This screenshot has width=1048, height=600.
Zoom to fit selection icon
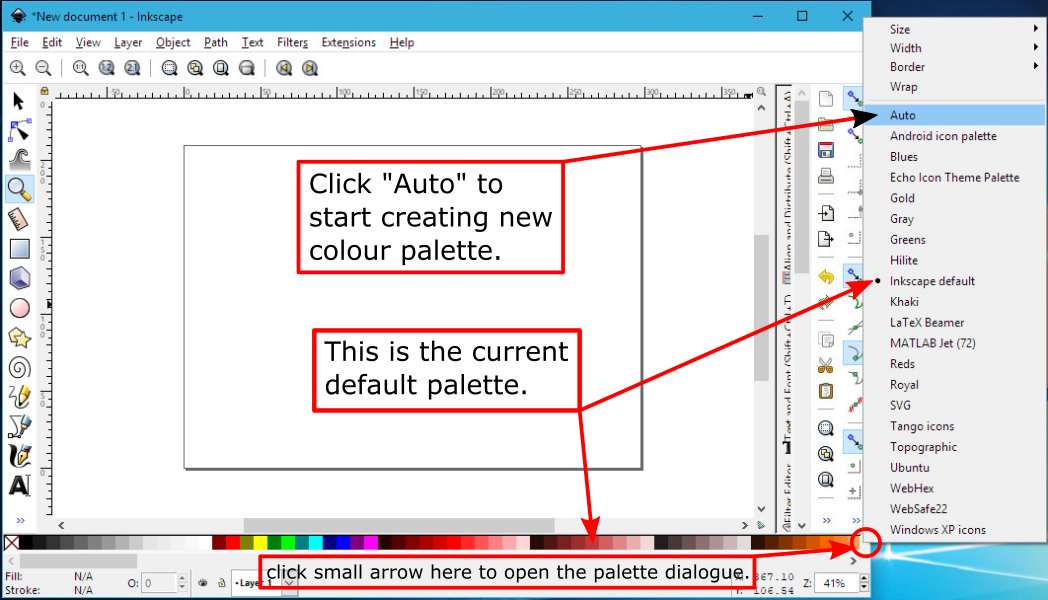pyautogui.click(x=169, y=68)
